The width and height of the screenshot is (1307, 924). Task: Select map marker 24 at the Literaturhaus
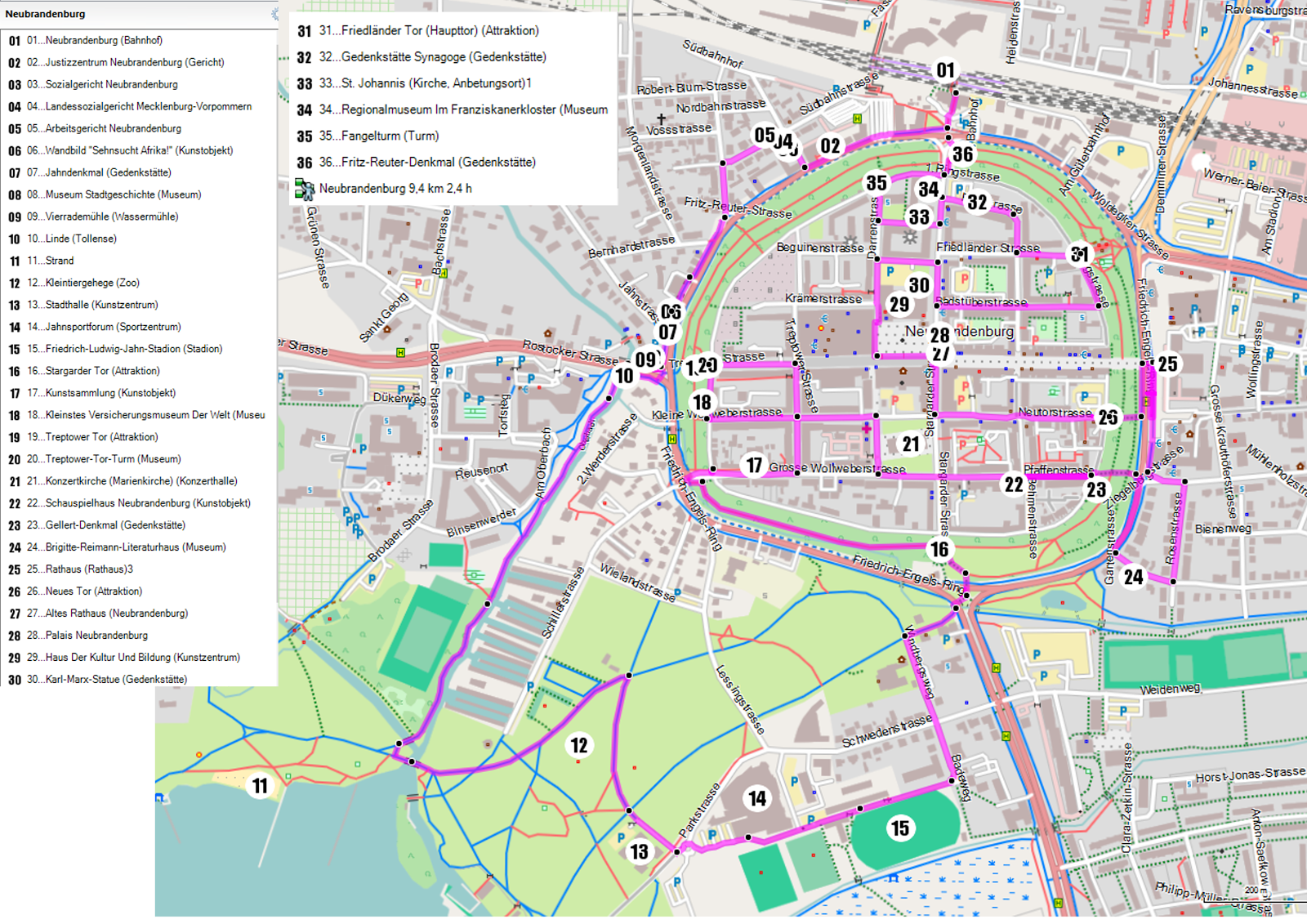[x=1133, y=577]
